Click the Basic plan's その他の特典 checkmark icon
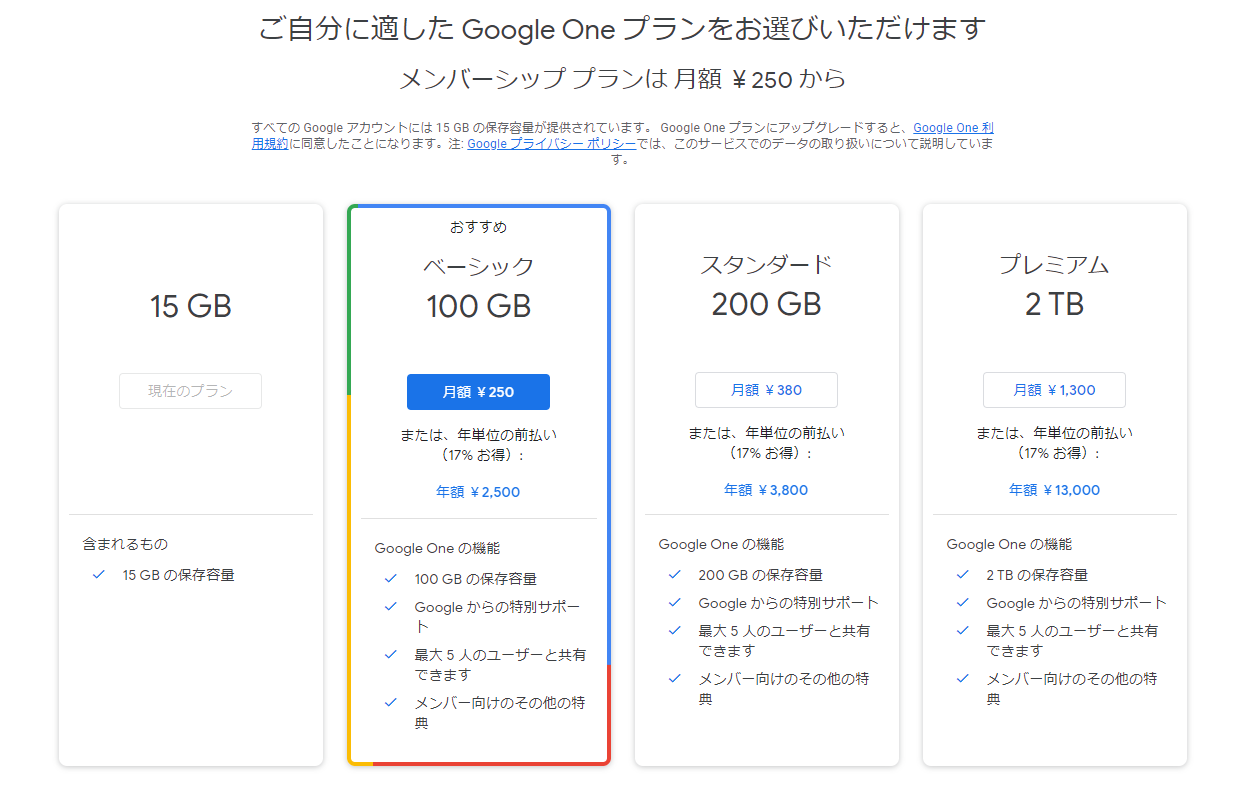The height and width of the screenshot is (799, 1253). point(391,703)
